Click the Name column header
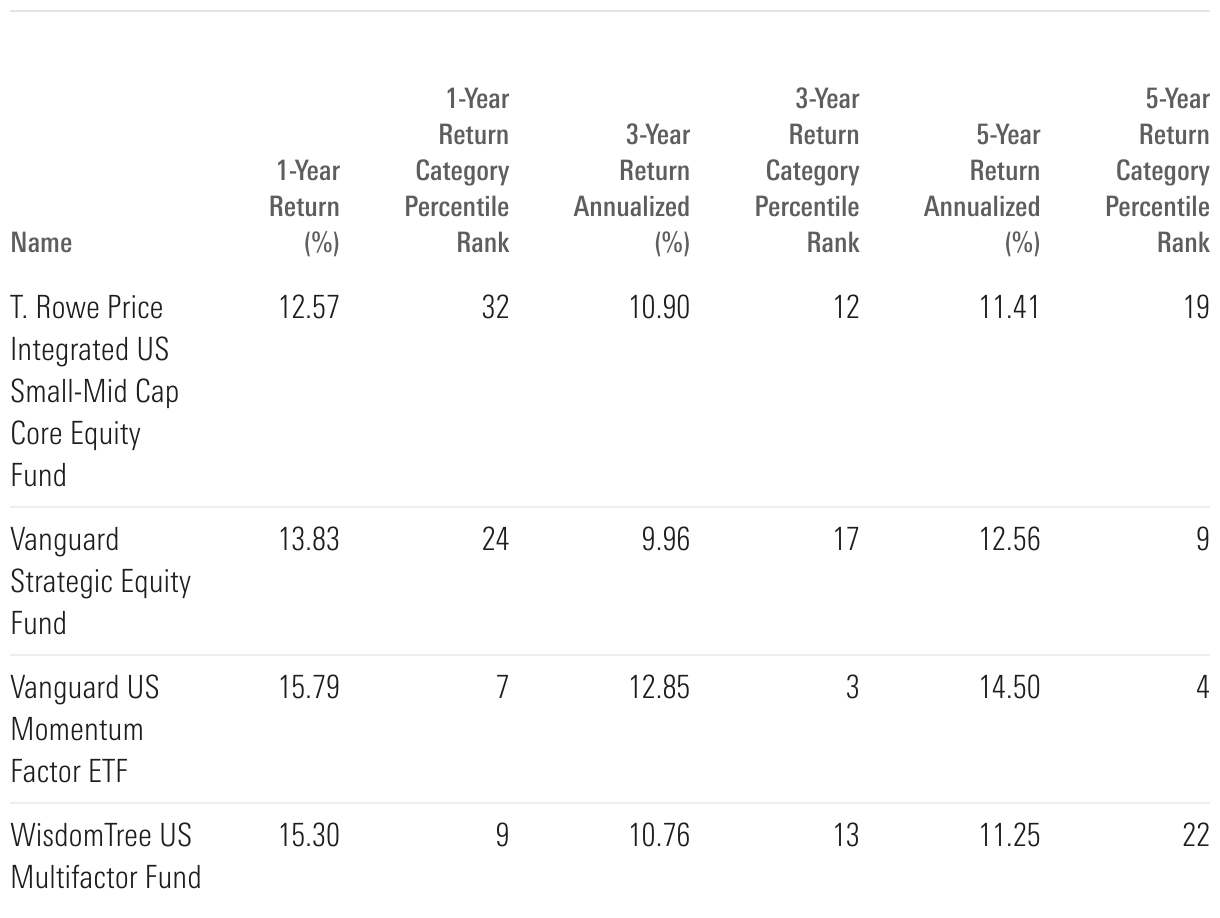1220x918 pixels. pos(41,242)
